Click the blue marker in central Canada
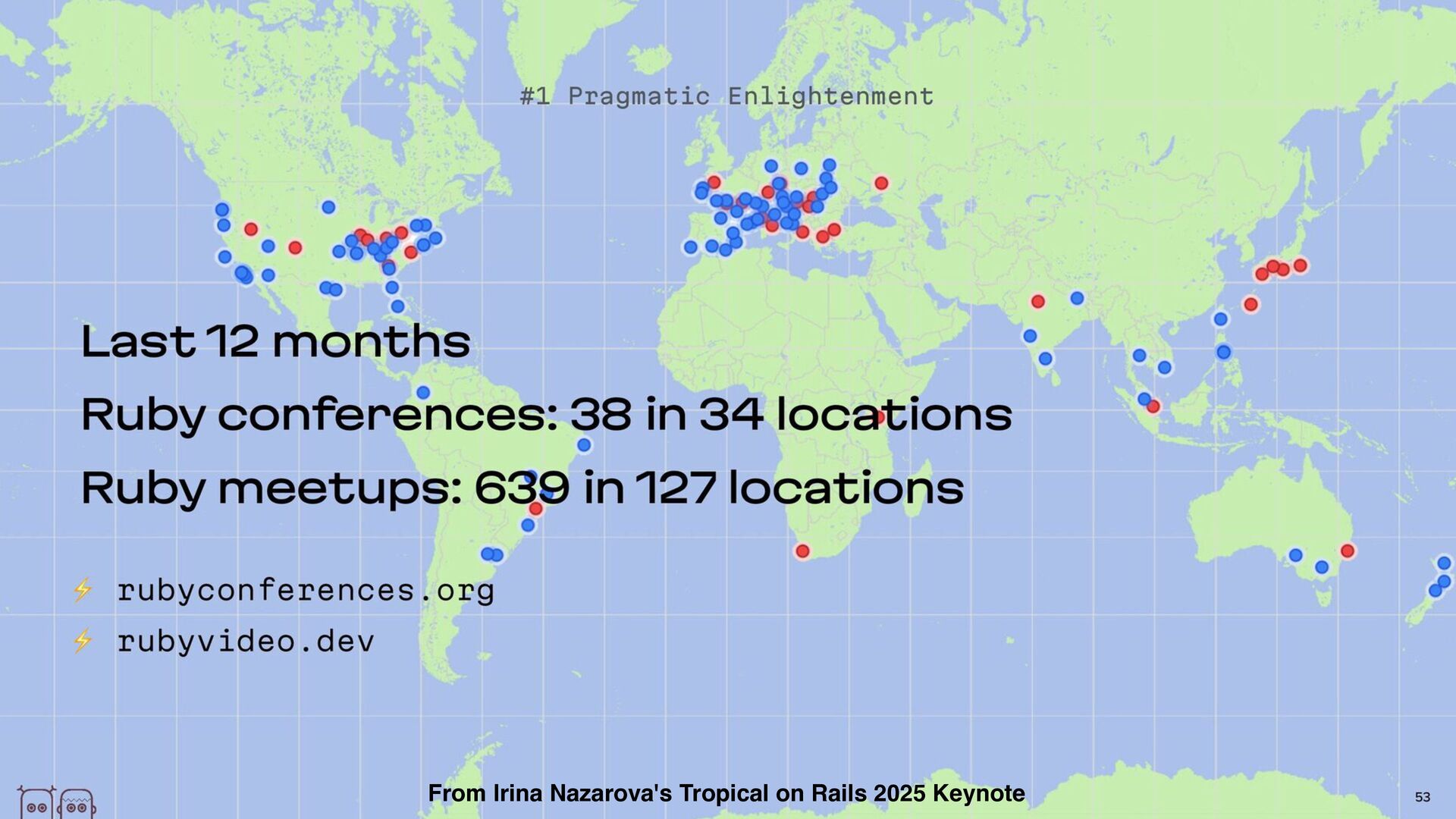The width and height of the screenshot is (1456, 819). [328, 207]
